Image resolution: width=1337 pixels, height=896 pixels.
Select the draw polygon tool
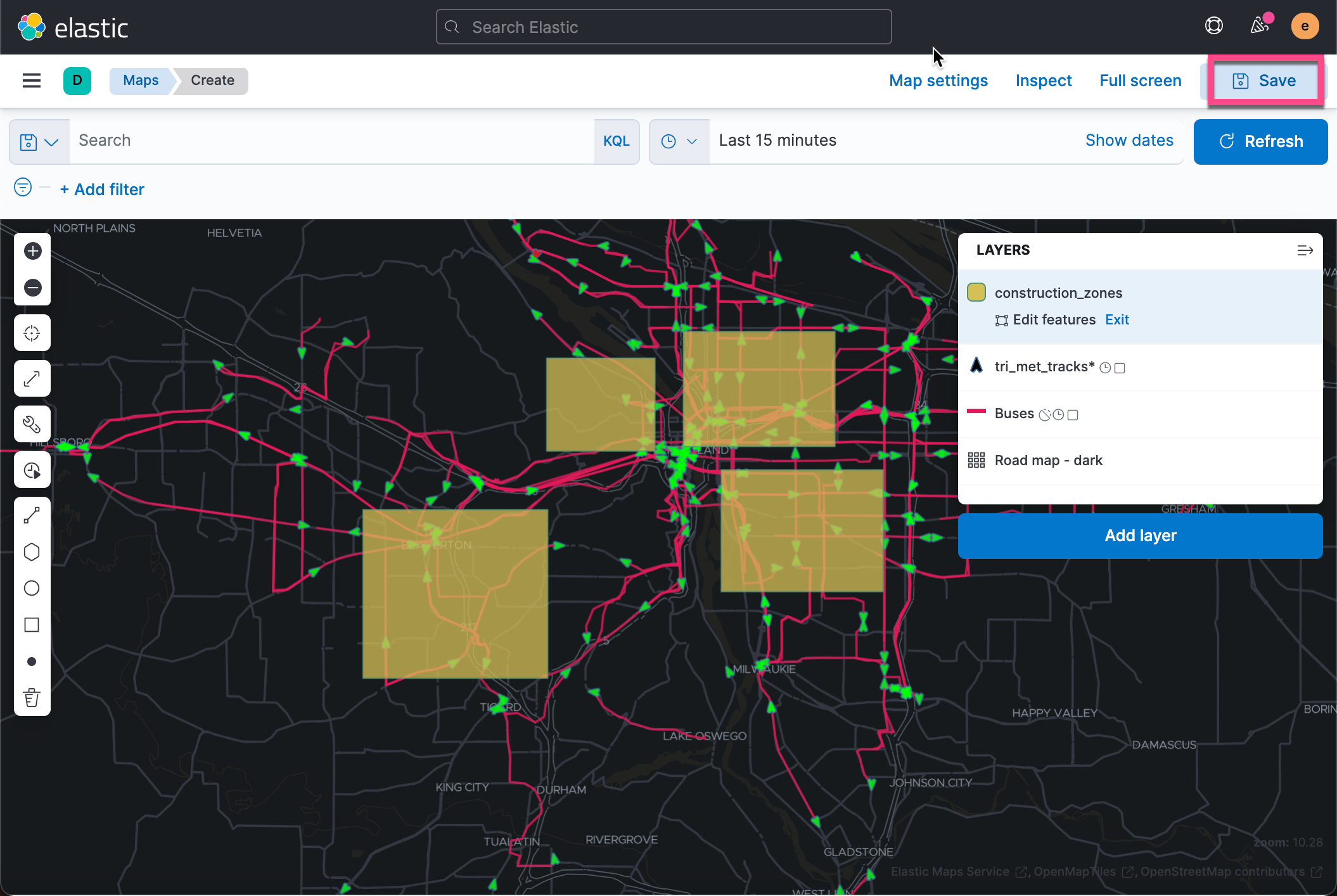tap(32, 551)
